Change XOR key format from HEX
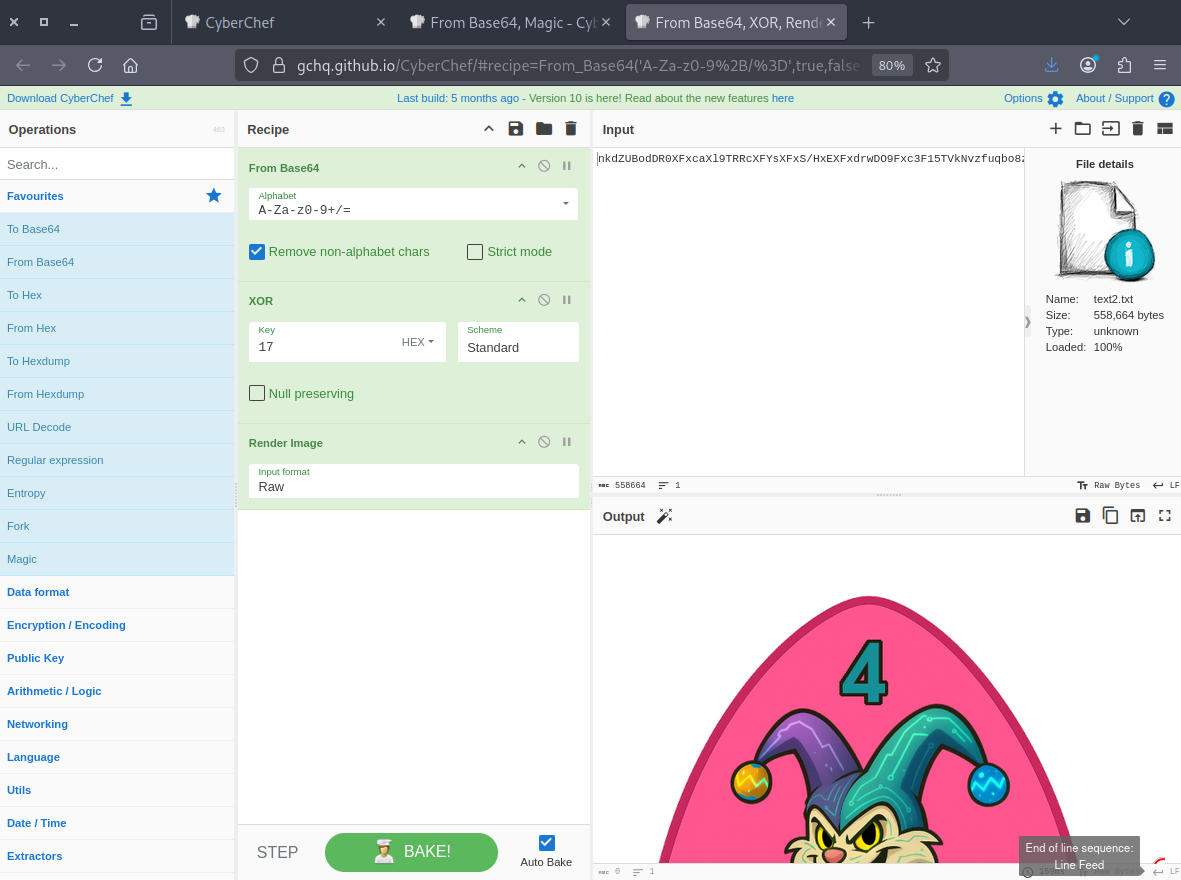The width and height of the screenshot is (1181, 880). coord(418,342)
